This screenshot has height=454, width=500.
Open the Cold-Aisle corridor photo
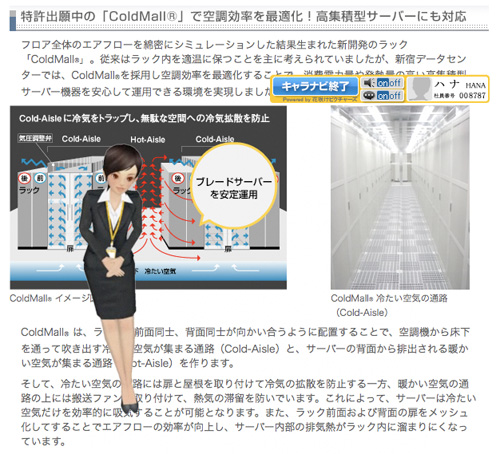coord(400,197)
